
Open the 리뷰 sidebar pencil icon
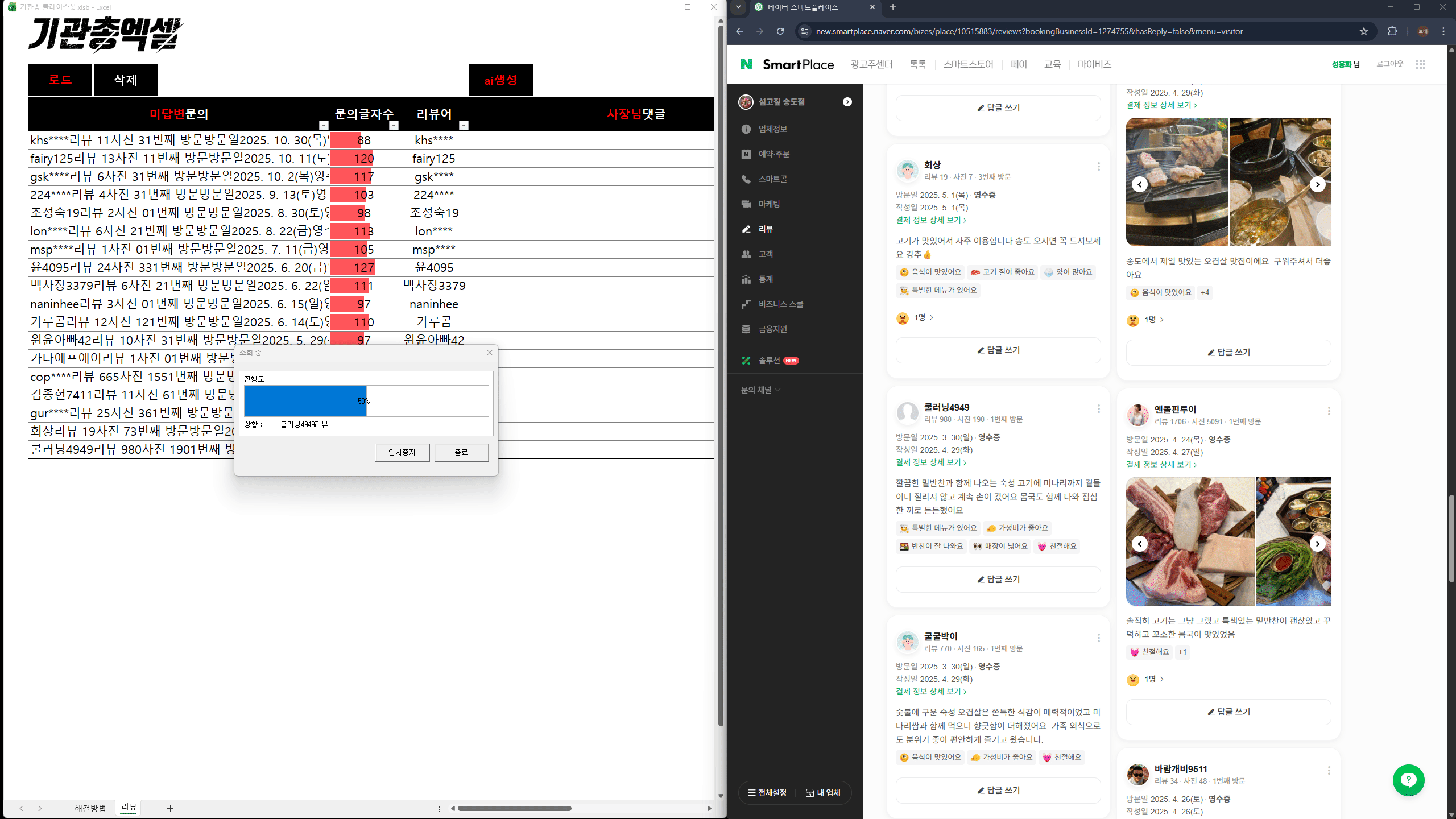pos(746,229)
